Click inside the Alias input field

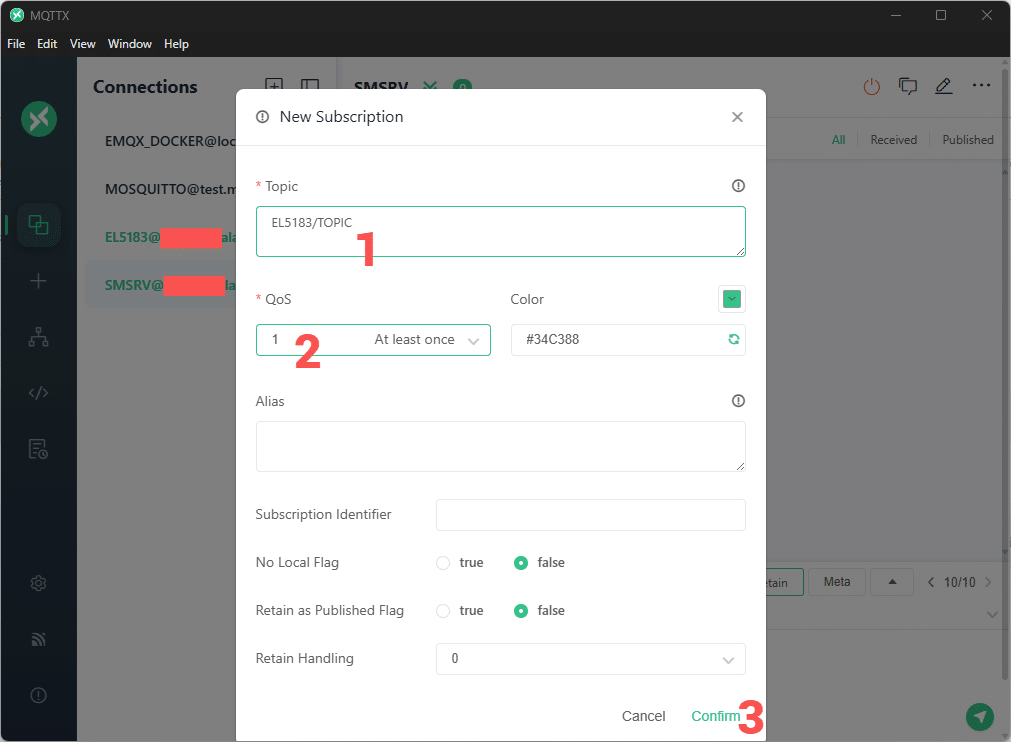pos(500,445)
